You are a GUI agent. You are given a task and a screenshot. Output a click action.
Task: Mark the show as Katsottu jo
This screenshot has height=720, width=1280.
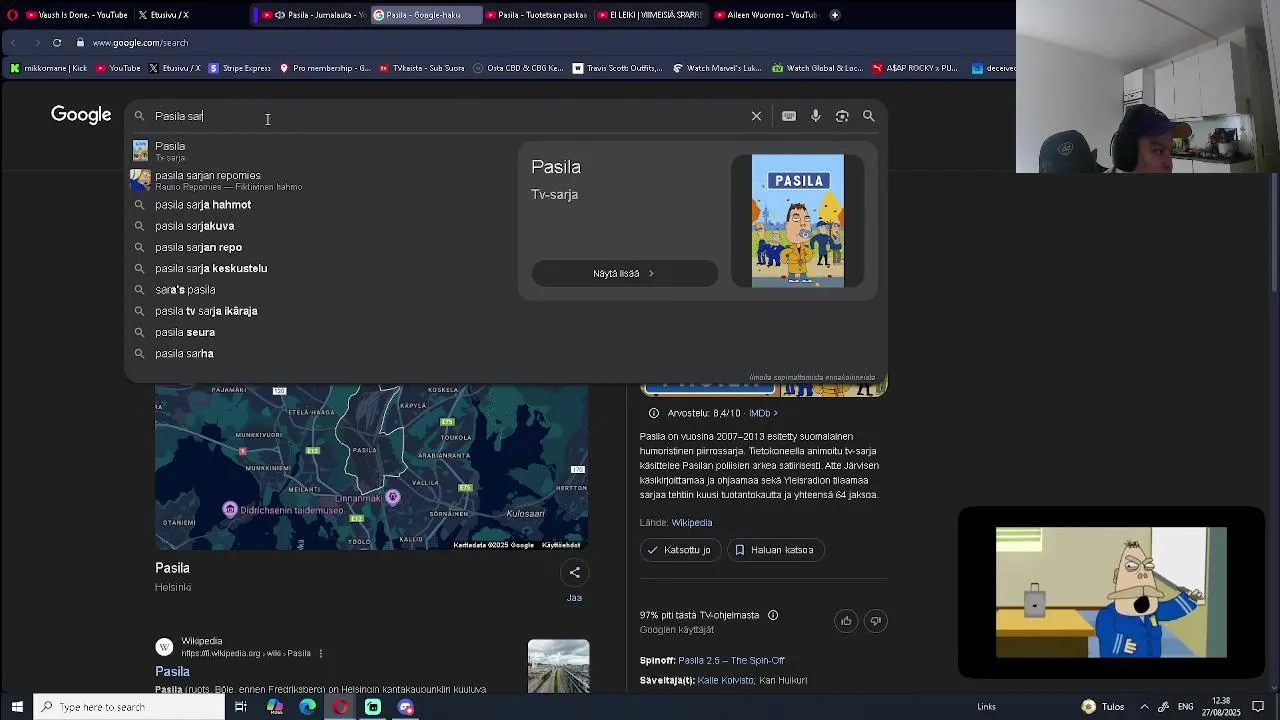click(x=680, y=550)
